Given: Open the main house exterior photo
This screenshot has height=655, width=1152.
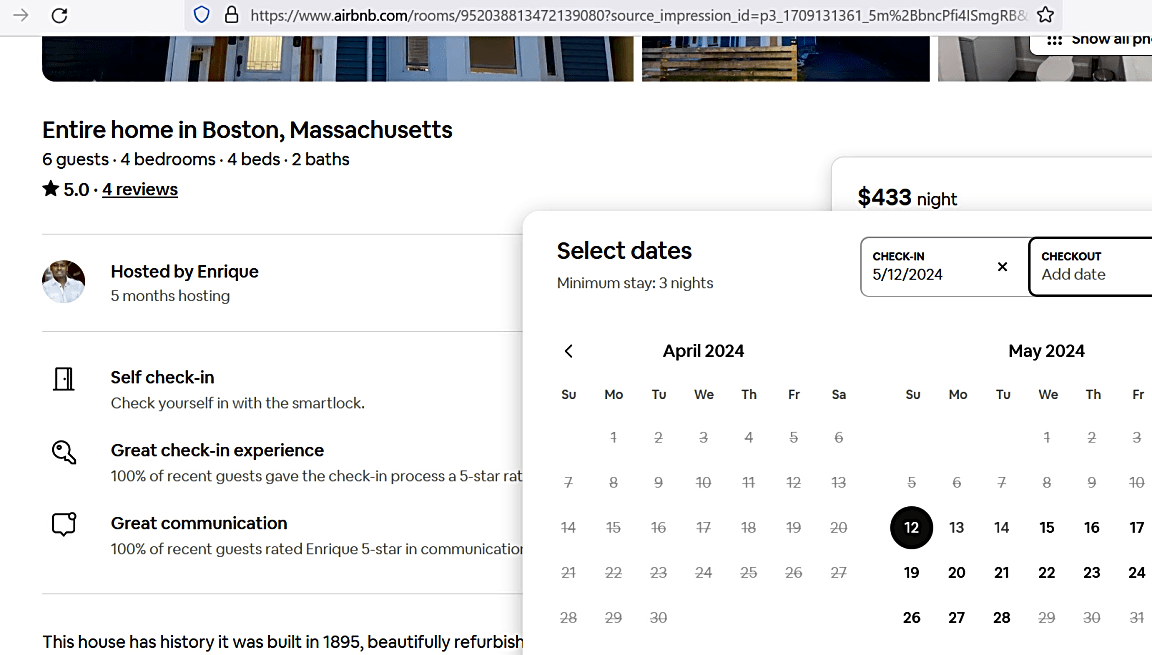Looking at the screenshot, I should point(338,58).
